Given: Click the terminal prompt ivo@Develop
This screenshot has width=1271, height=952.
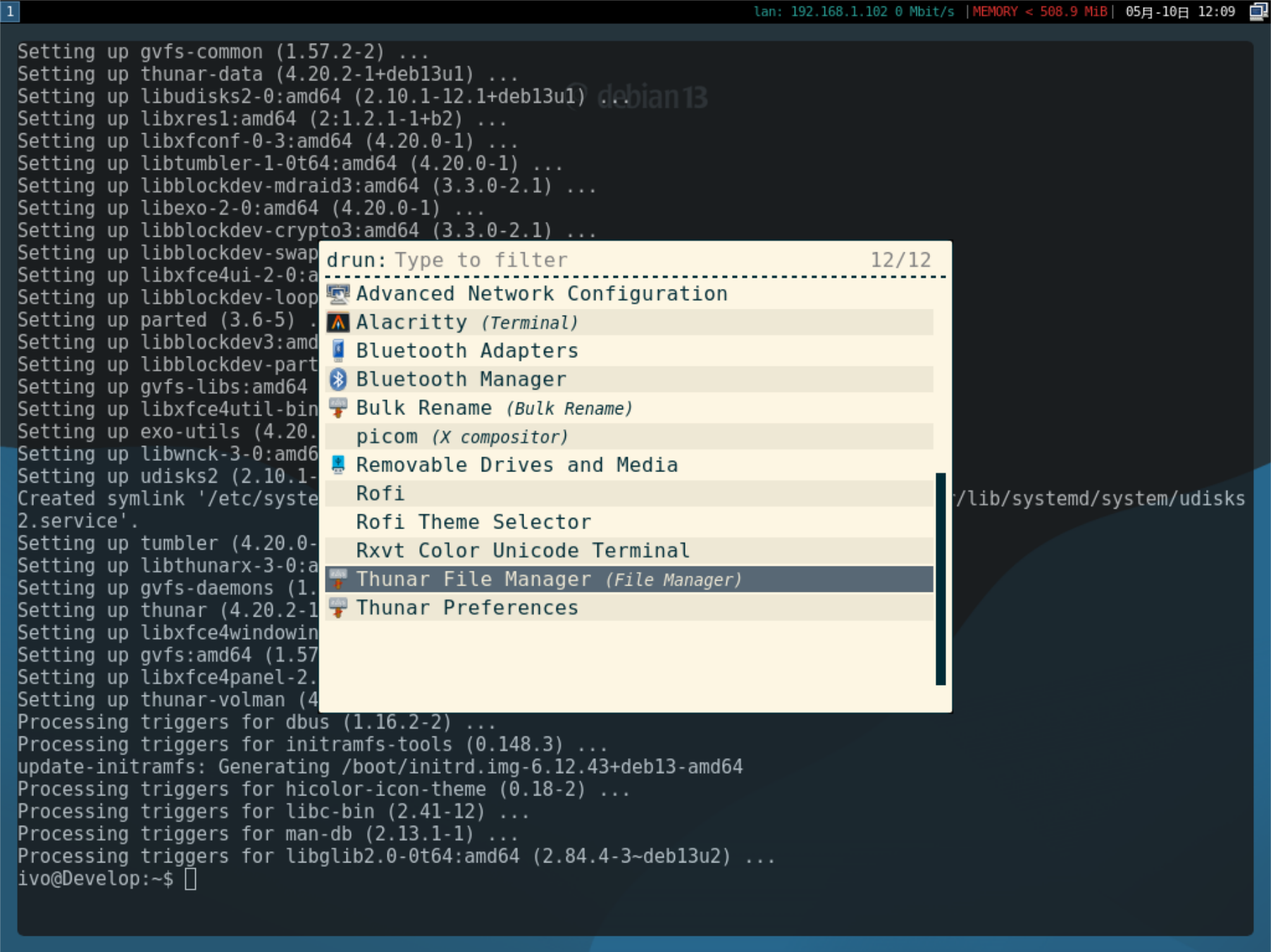Looking at the screenshot, I should click(95, 879).
